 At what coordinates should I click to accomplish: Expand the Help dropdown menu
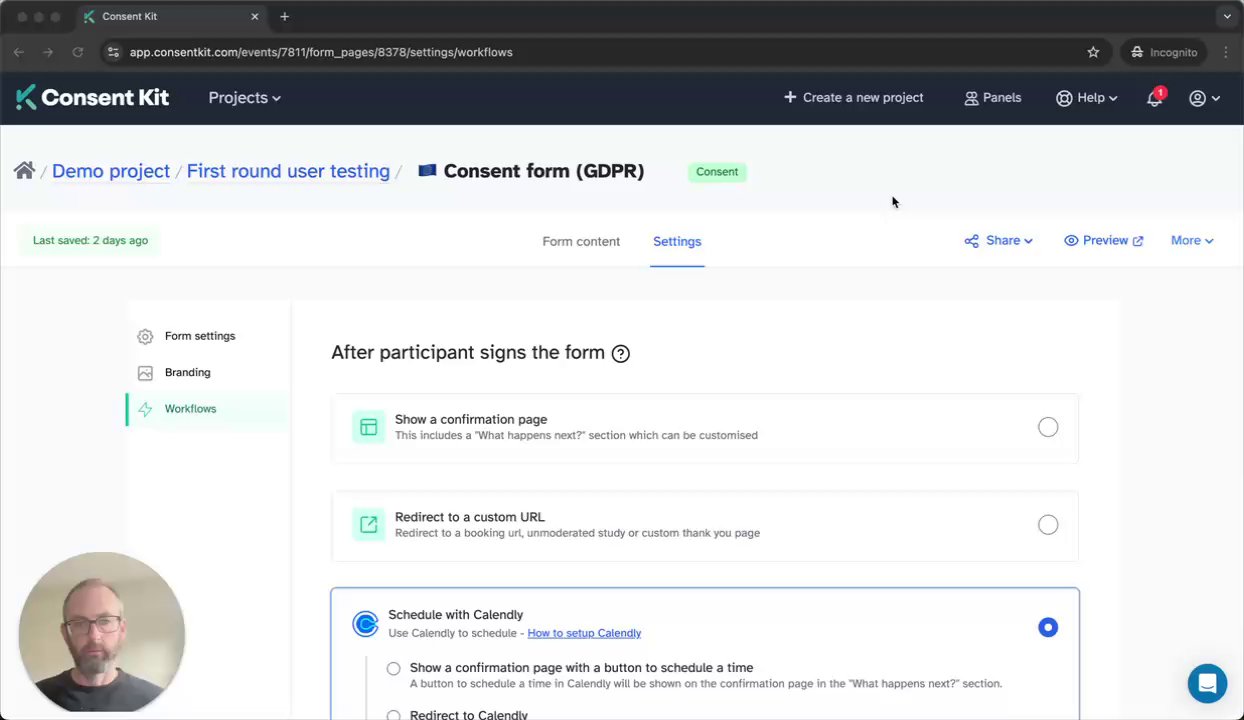pos(1097,98)
